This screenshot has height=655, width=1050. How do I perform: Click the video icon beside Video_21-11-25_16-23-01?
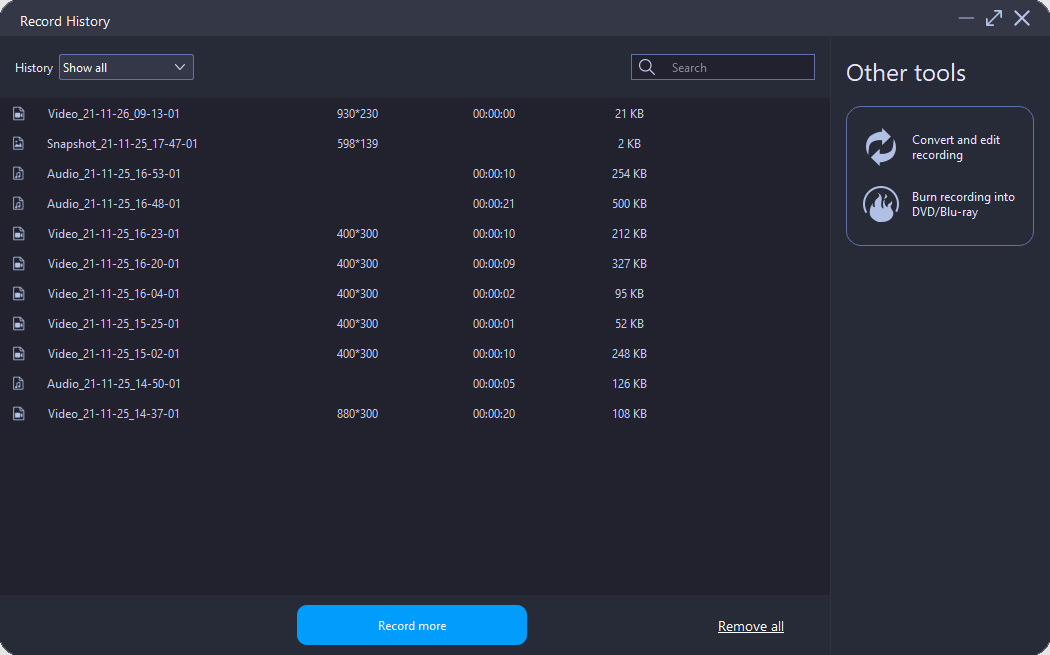[19, 234]
